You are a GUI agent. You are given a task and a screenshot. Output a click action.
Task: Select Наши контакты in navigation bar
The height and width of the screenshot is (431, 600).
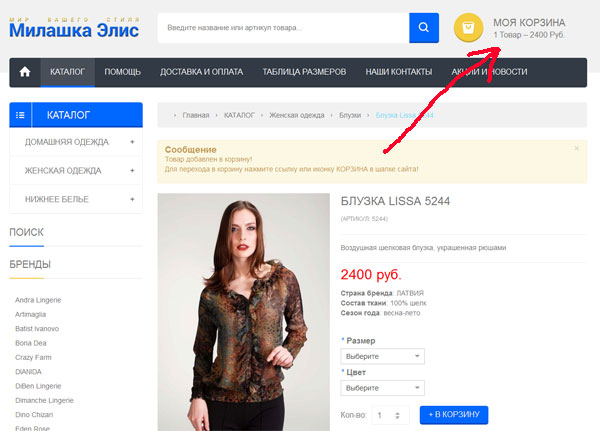[x=398, y=72]
